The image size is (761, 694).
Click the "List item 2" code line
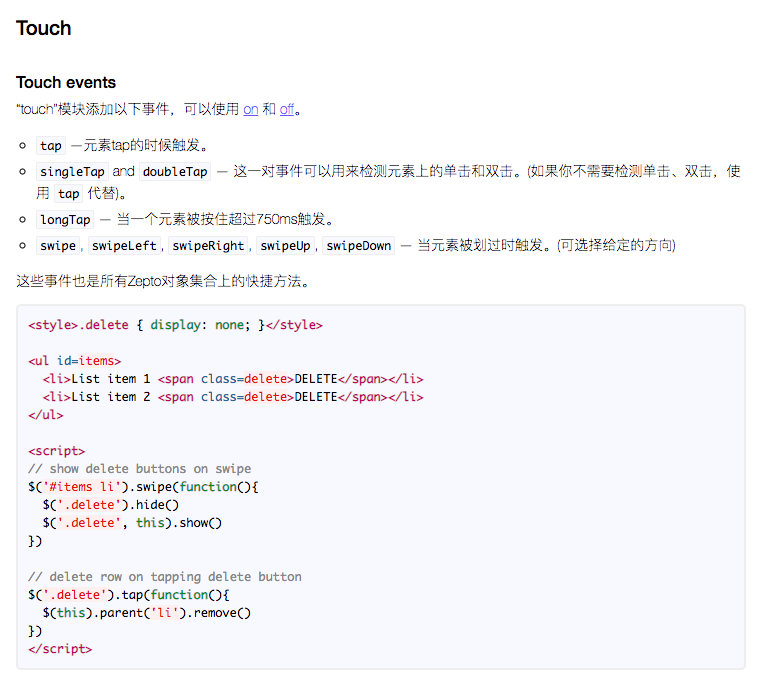pos(233,397)
